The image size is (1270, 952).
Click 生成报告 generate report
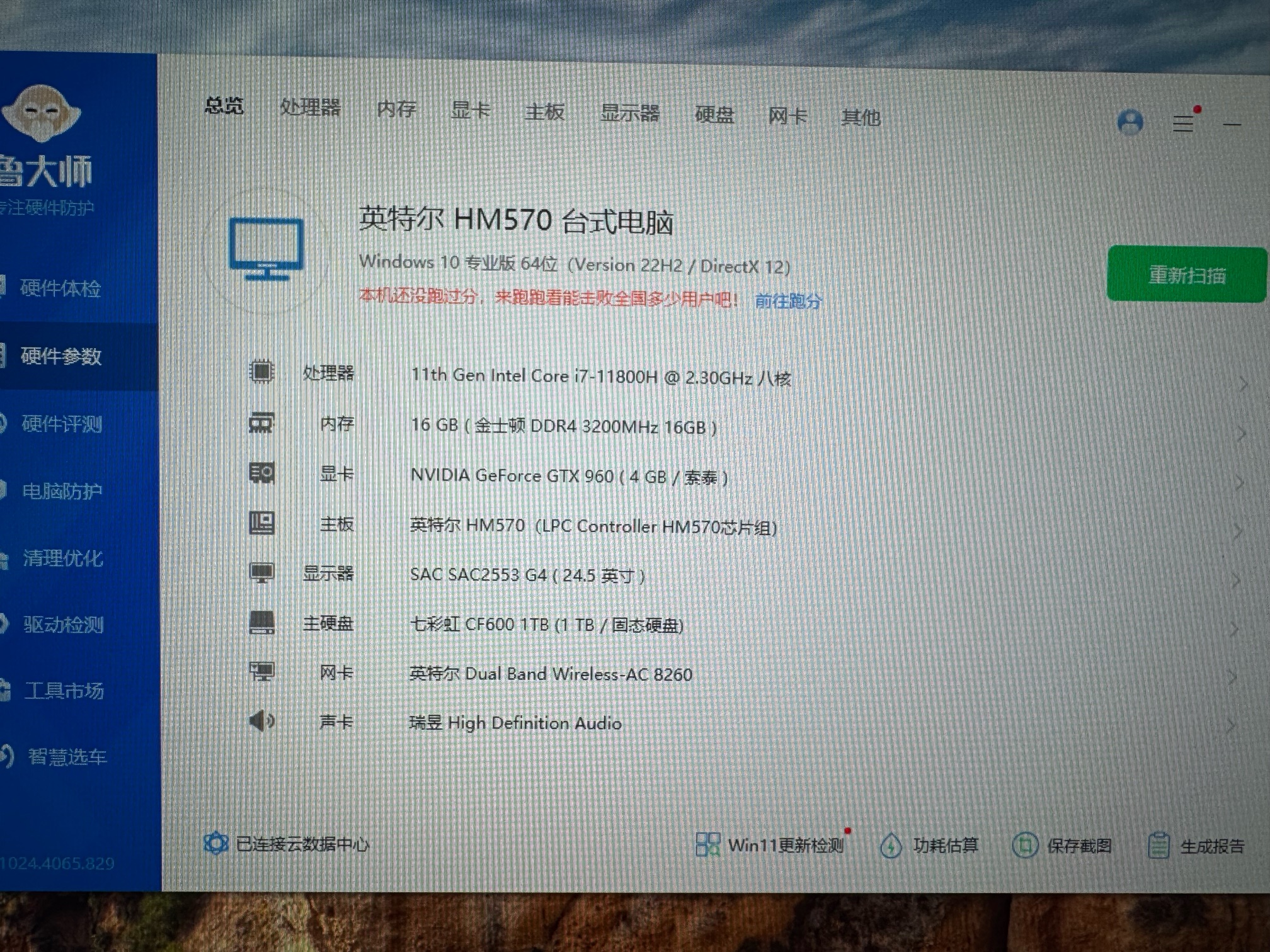(x=1212, y=846)
